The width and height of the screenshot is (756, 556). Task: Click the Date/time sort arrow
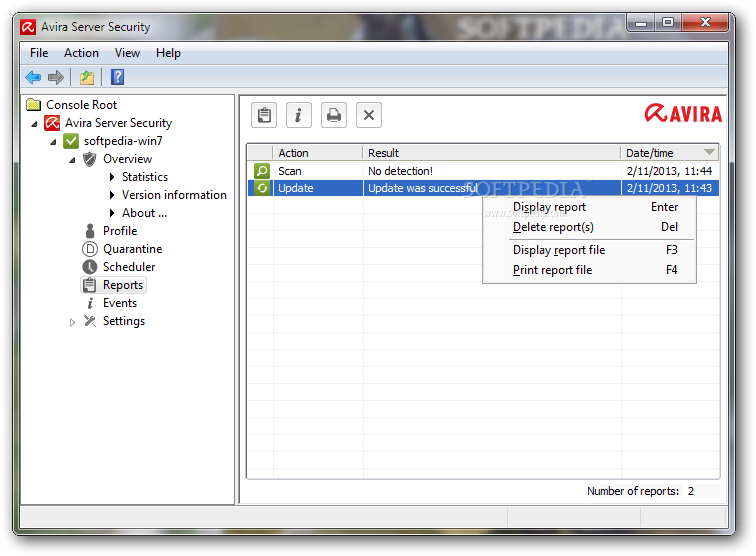709,152
